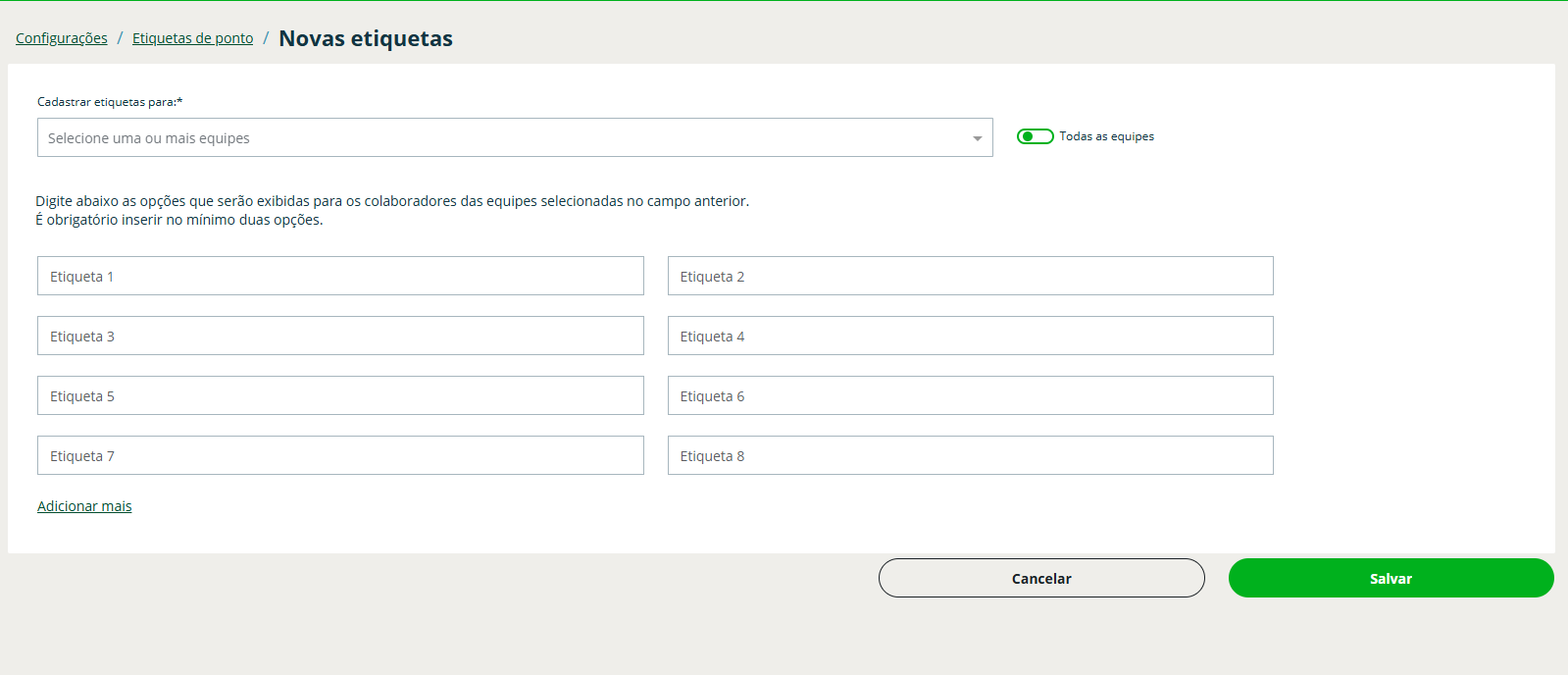Toggle the Todas as equipes switch
1568x675 pixels.
click(x=1035, y=136)
